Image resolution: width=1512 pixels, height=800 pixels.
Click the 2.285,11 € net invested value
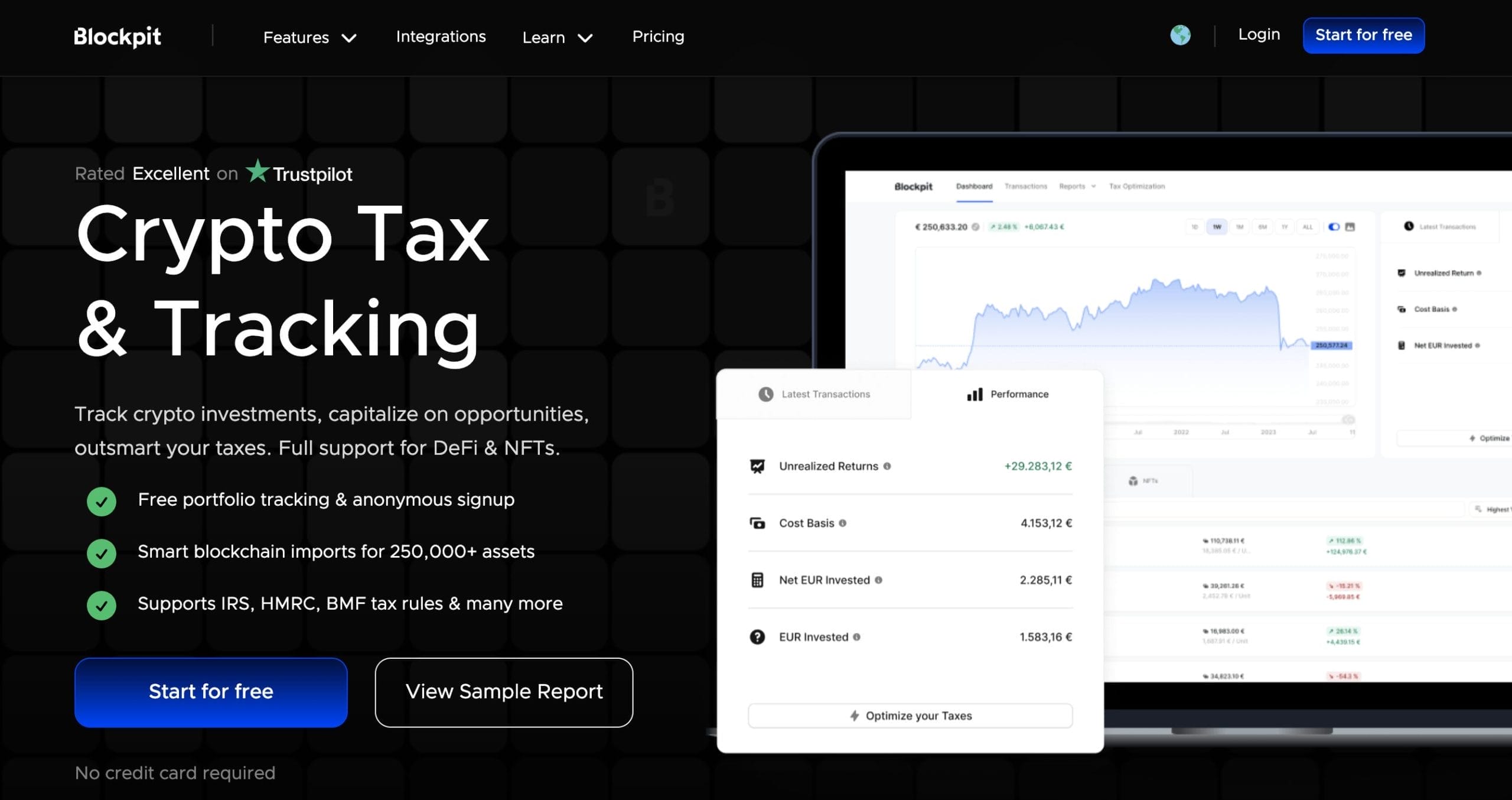click(x=1045, y=580)
